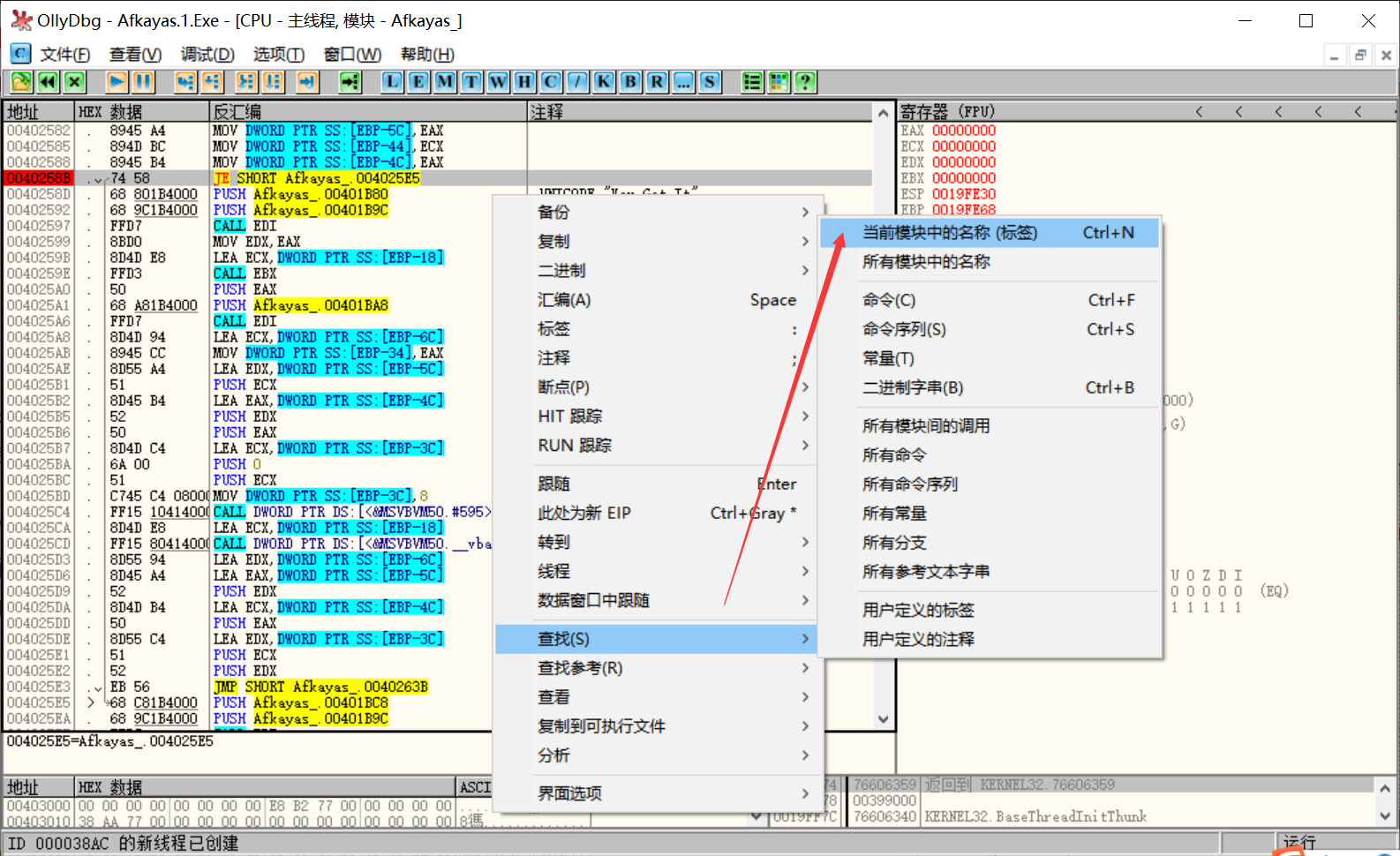
Task: Click the disassembly pane scroll-down arrow
Action: 884,719
